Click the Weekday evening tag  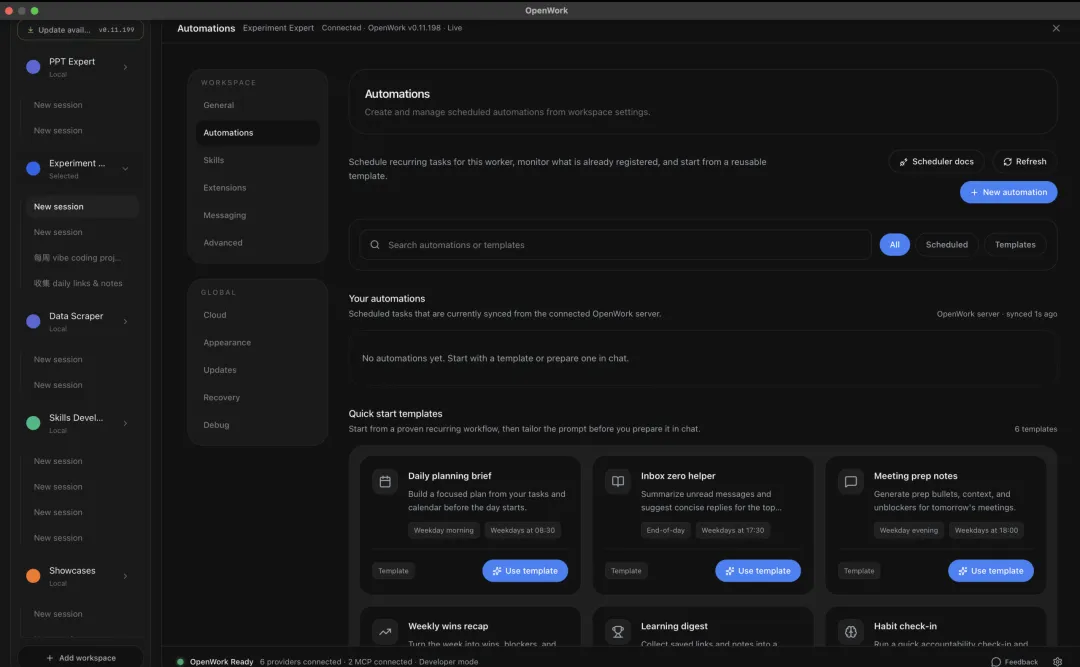point(908,530)
